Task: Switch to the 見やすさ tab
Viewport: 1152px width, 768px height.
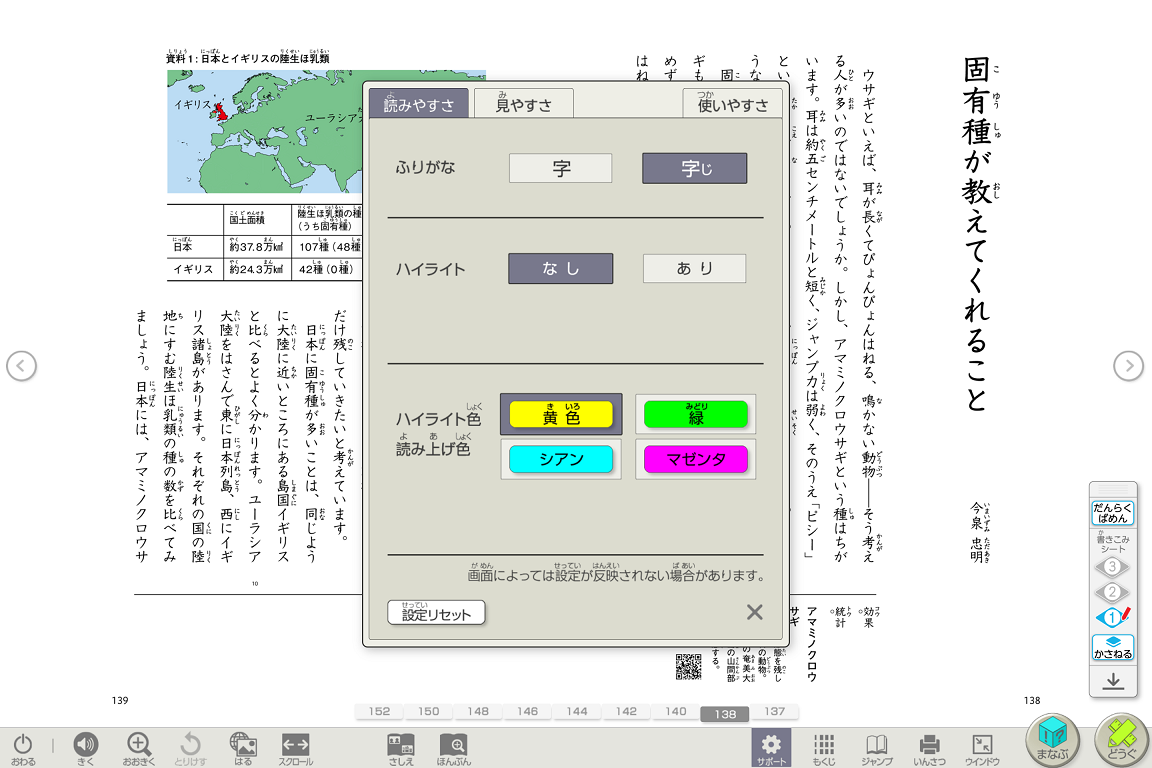Action: point(523,104)
